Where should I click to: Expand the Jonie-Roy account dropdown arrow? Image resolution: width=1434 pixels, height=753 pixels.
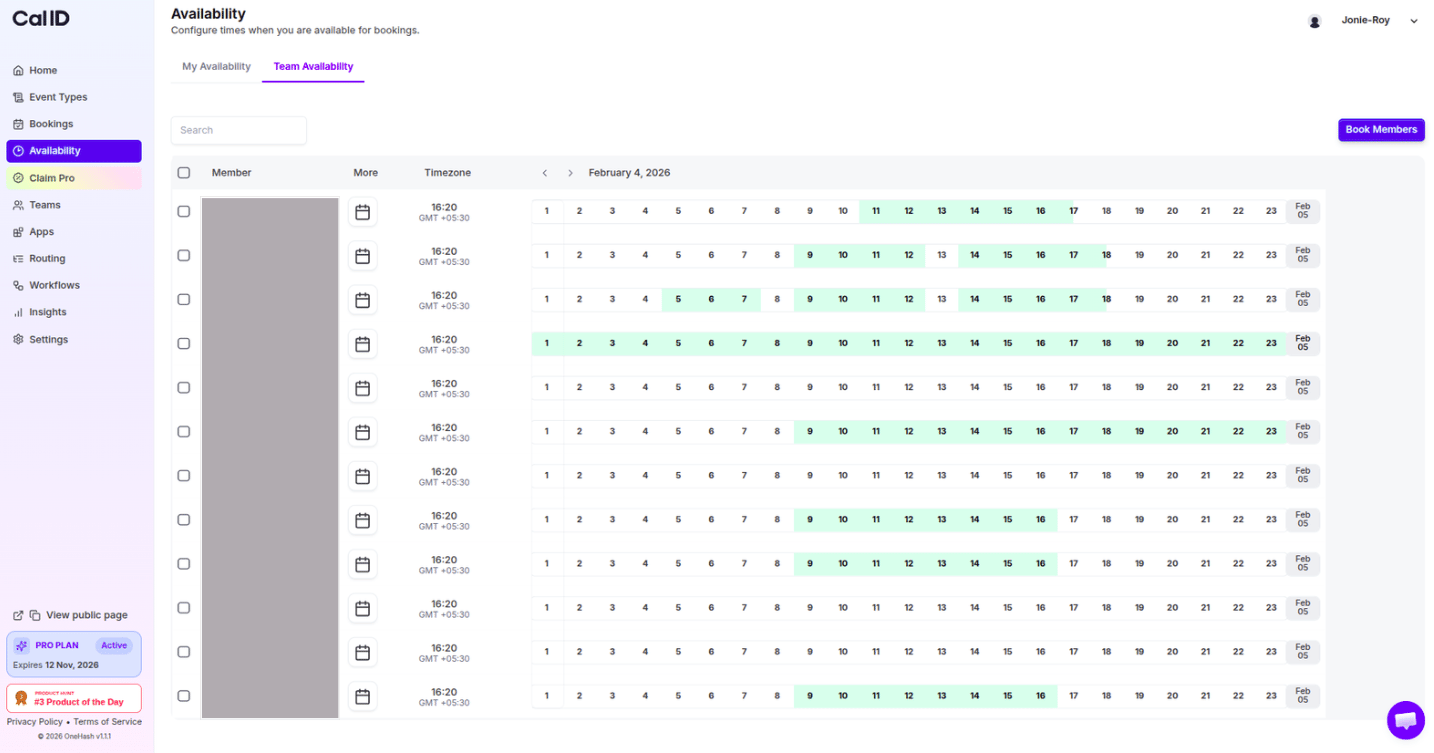coord(1414,21)
